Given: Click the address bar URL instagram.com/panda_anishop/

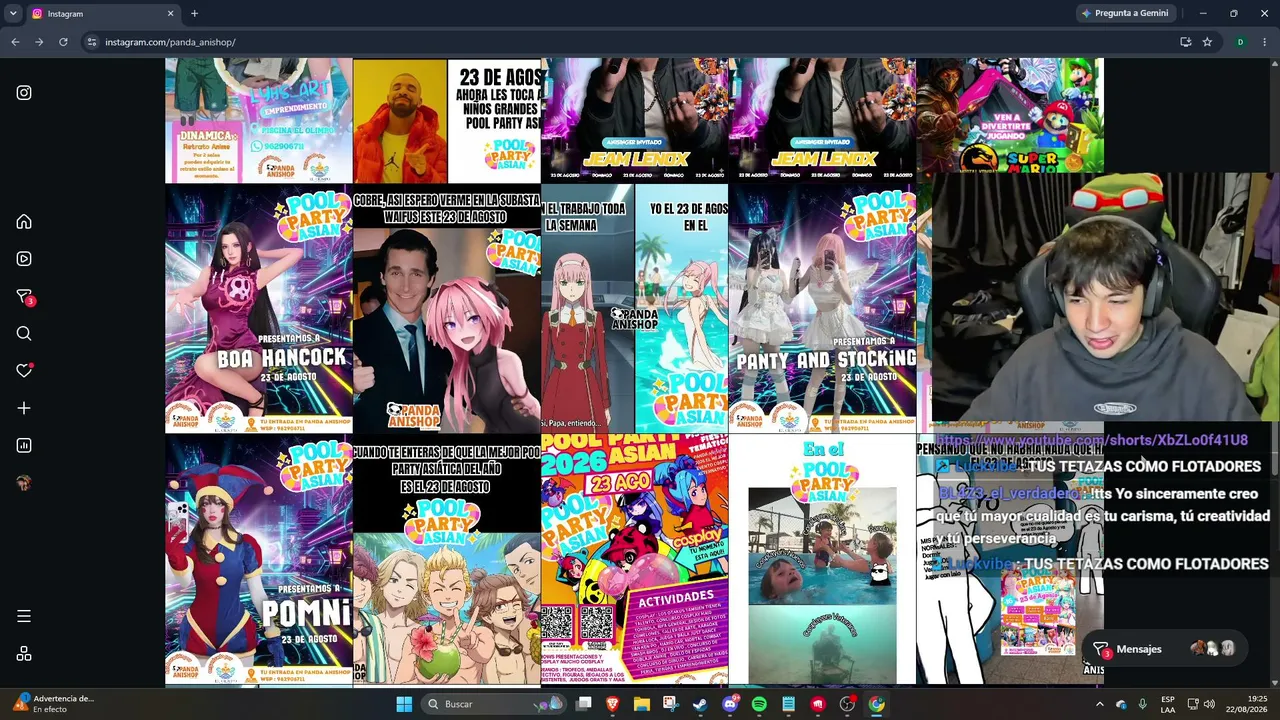Looking at the screenshot, I should click(x=170, y=42).
